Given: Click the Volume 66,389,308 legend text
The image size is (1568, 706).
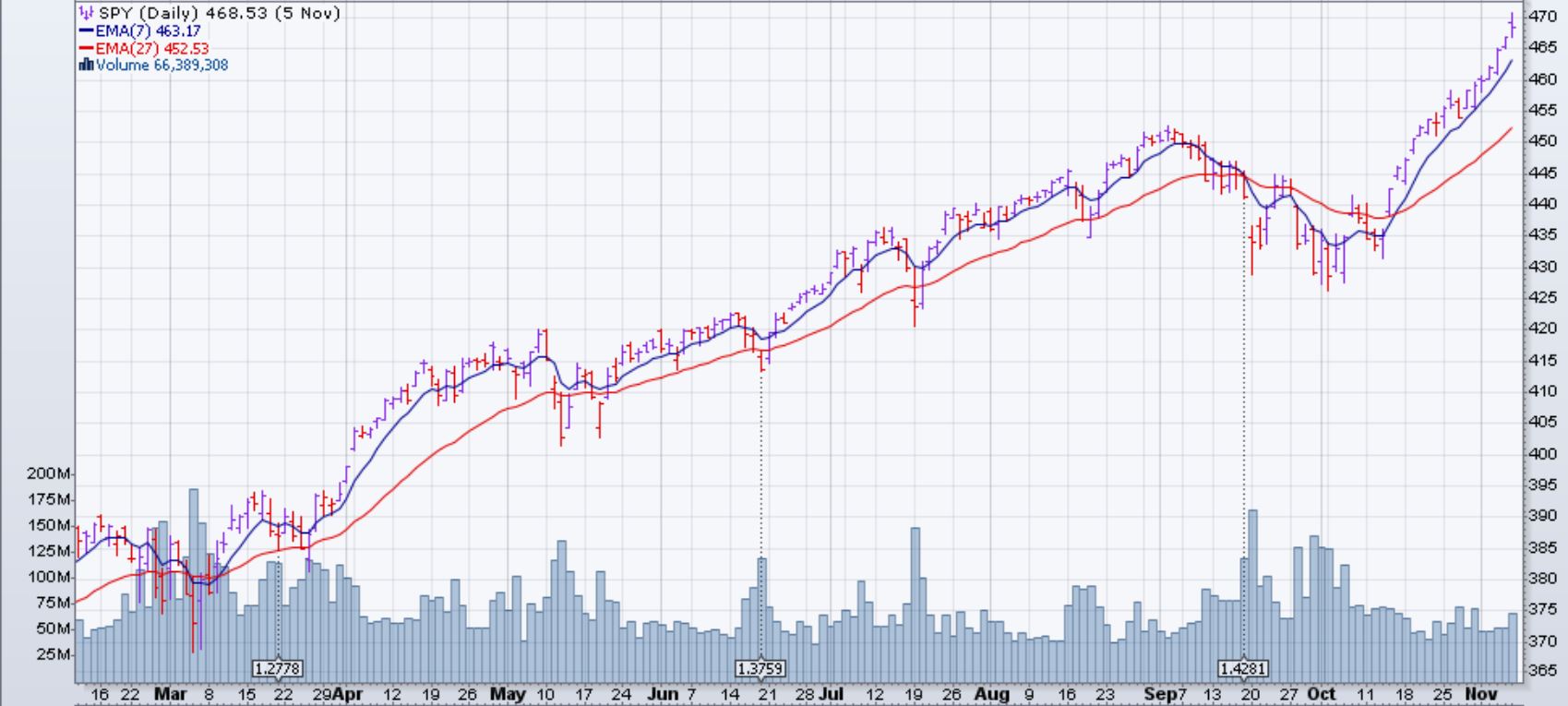Looking at the screenshot, I should [x=162, y=66].
